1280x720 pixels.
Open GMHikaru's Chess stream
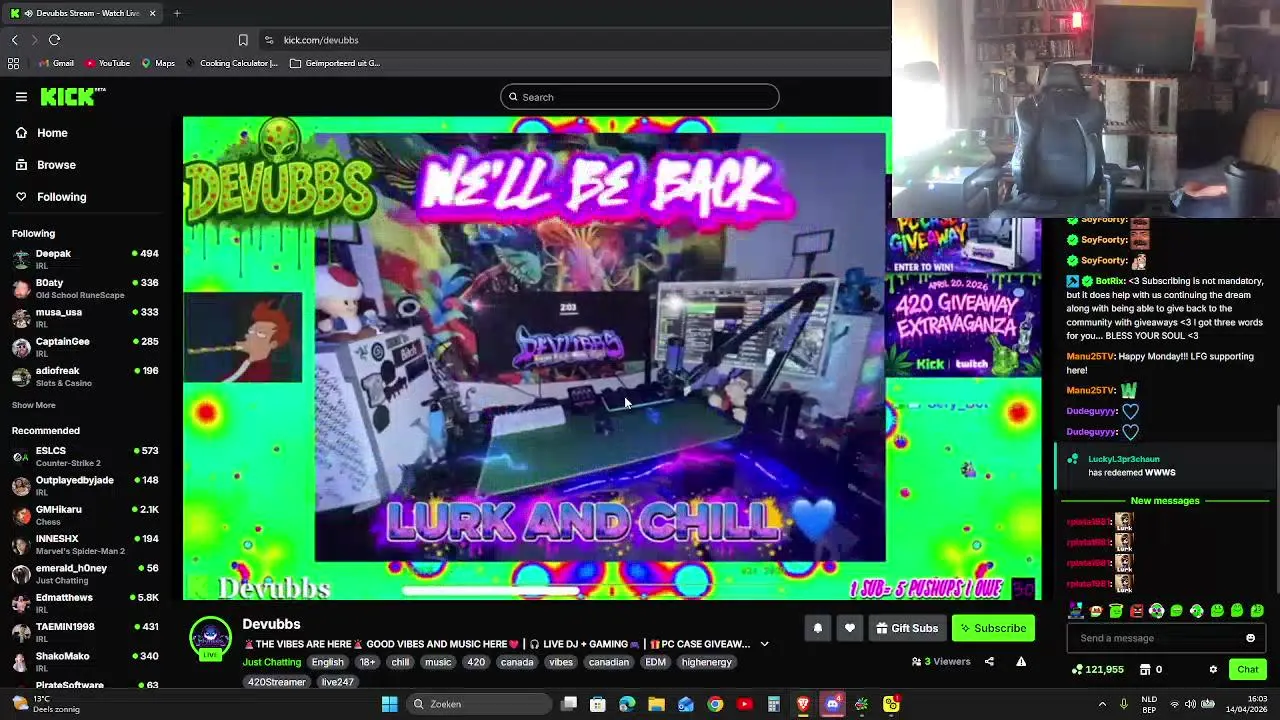click(x=86, y=515)
